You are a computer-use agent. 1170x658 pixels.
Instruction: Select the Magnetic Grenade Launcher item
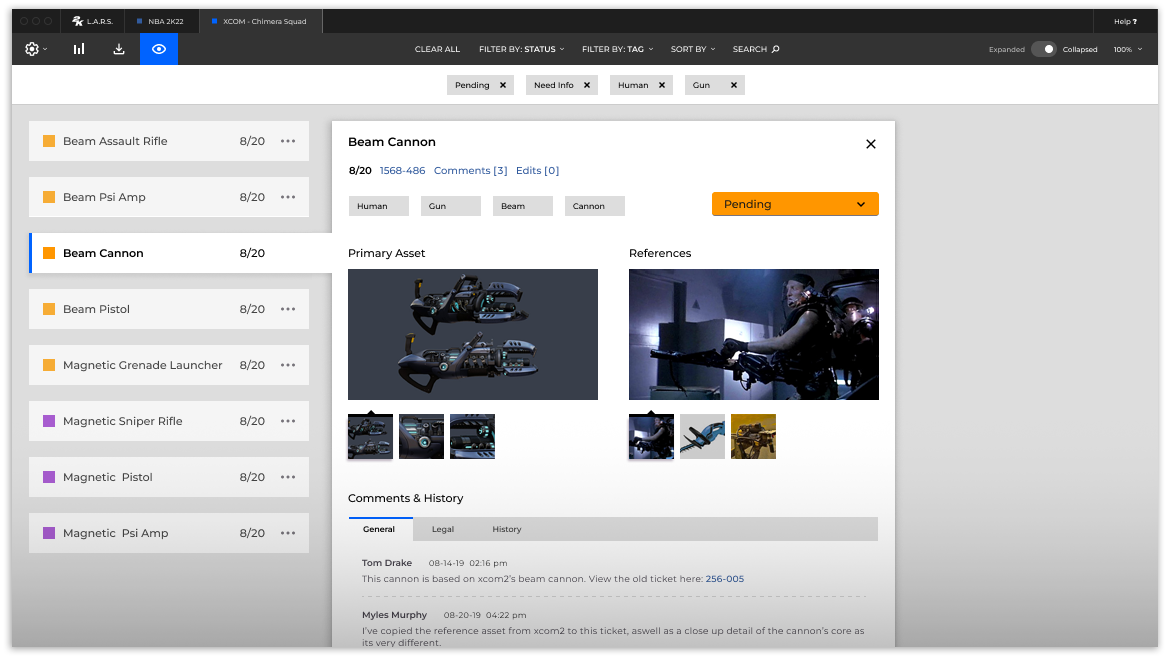pyautogui.click(x=169, y=365)
